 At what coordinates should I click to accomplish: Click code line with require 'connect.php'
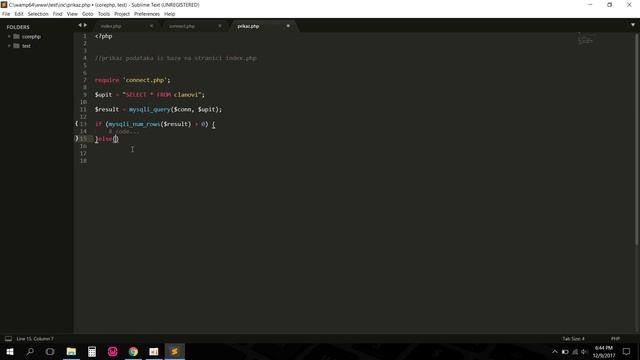pos(133,80)
